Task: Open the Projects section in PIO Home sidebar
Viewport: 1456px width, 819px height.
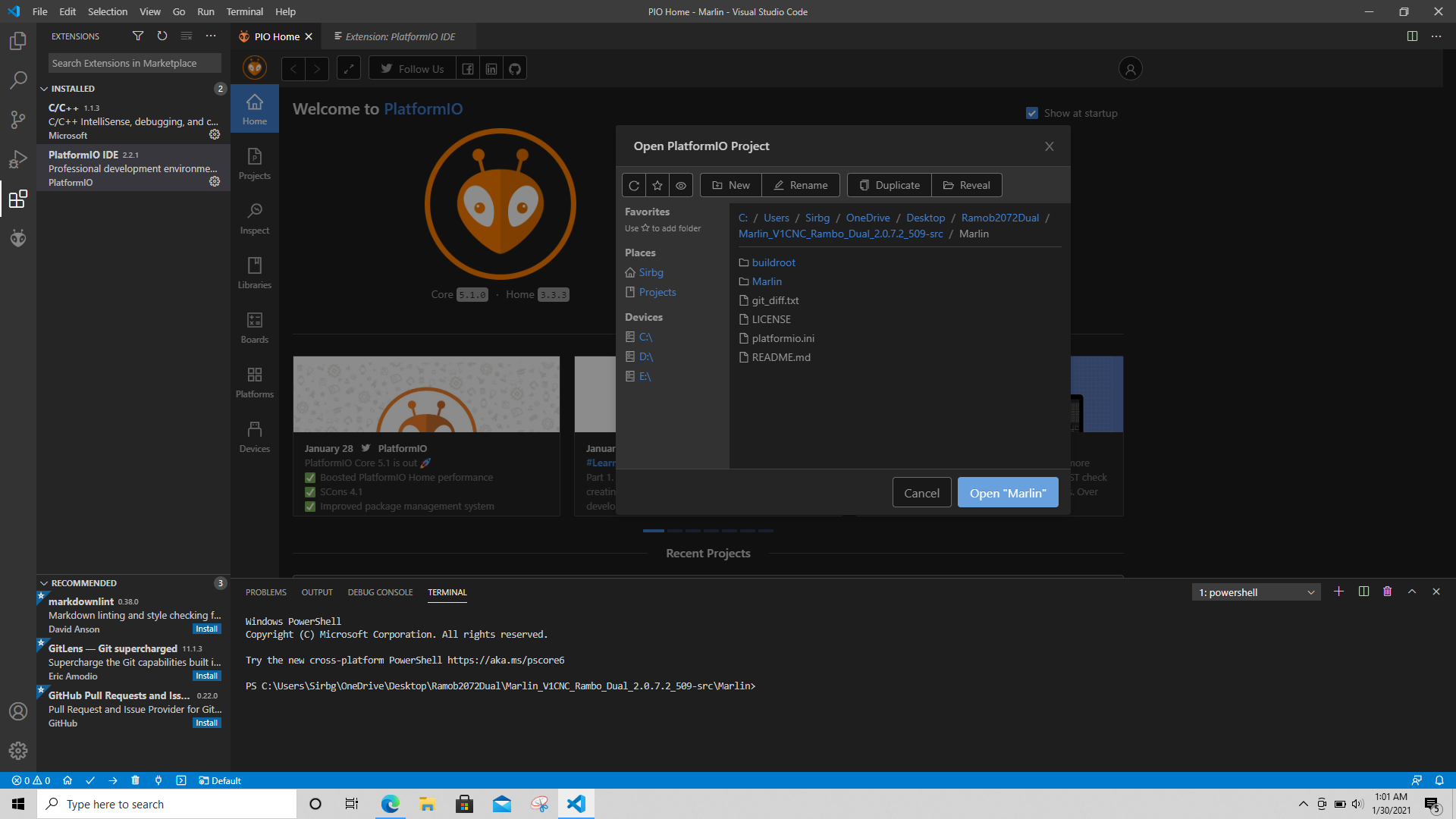Action: click(255, 164)
